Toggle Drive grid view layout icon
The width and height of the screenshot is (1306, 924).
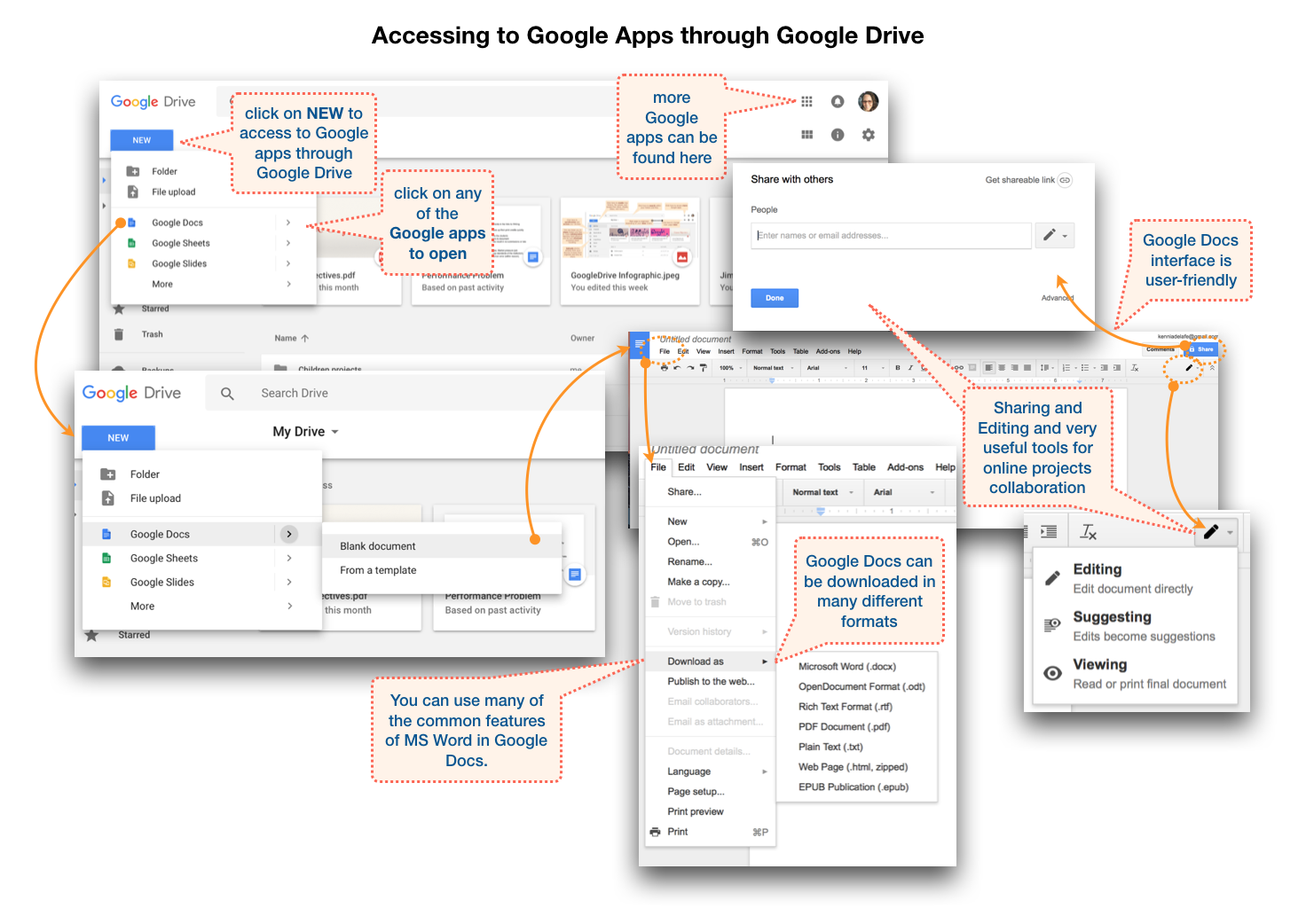click(806, 135)
